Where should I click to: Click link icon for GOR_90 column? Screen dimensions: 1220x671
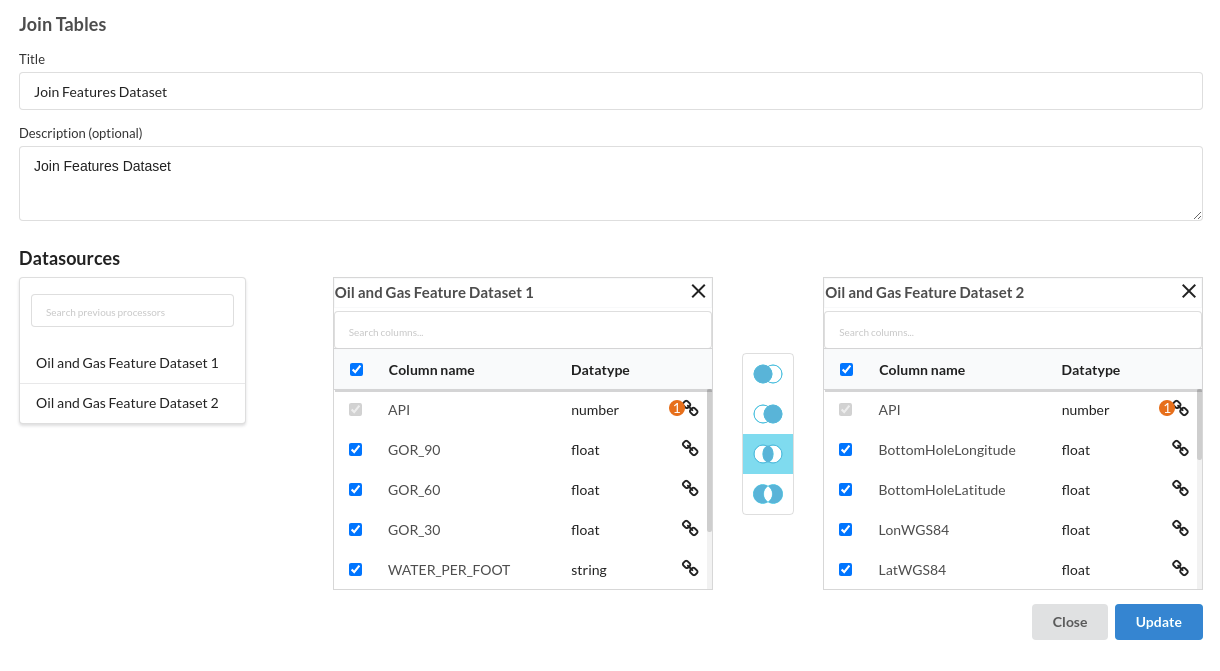pyautogui.click(x=690, y=449)
